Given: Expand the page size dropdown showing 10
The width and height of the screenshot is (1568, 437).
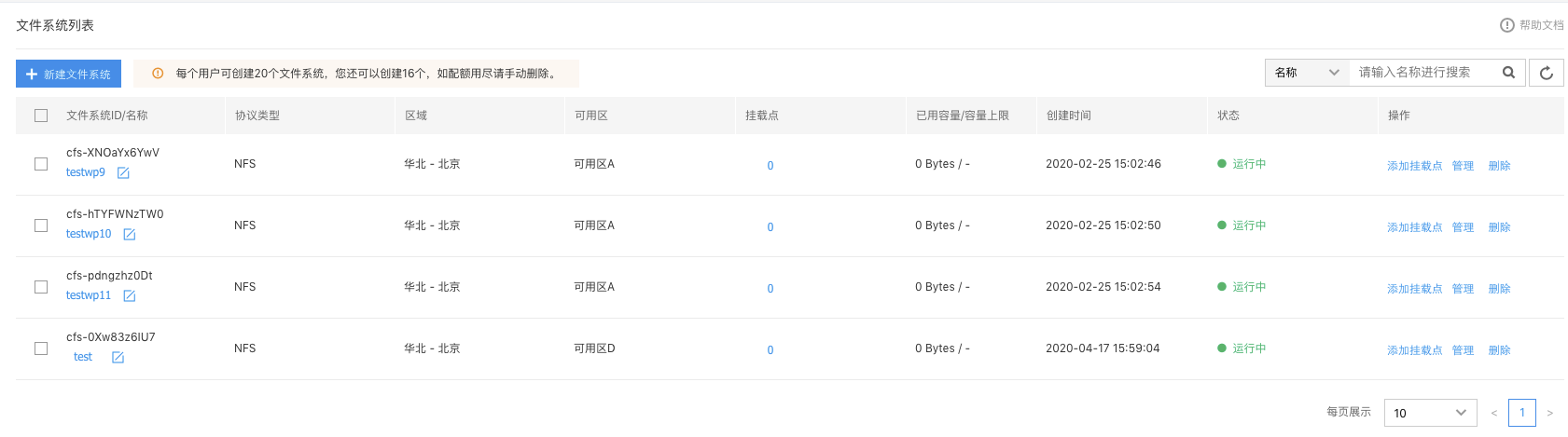Looking at the screenshot, I should 1430,413.
